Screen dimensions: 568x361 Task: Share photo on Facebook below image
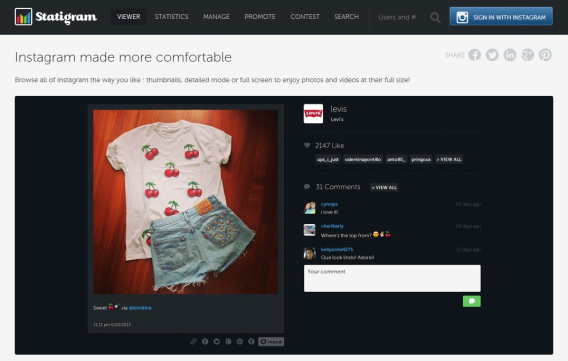pyautogui.click(x=205, y=341)
